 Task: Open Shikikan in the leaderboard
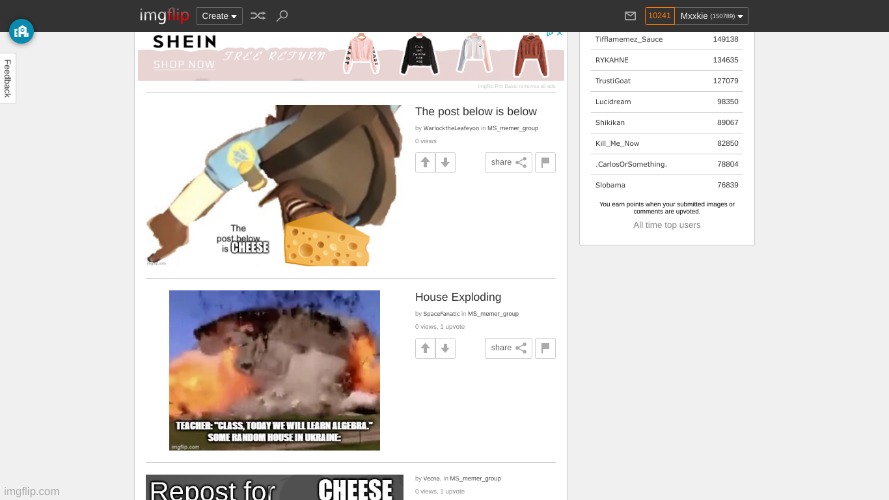pos(610,122)
